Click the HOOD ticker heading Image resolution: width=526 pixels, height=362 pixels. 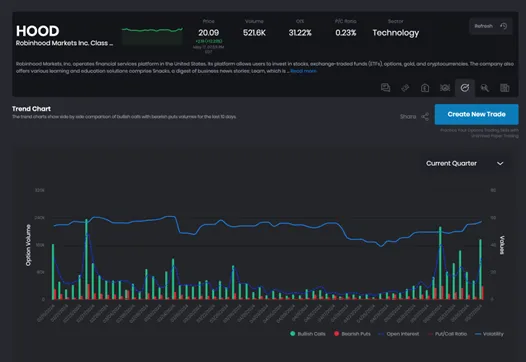coord(38,31)
